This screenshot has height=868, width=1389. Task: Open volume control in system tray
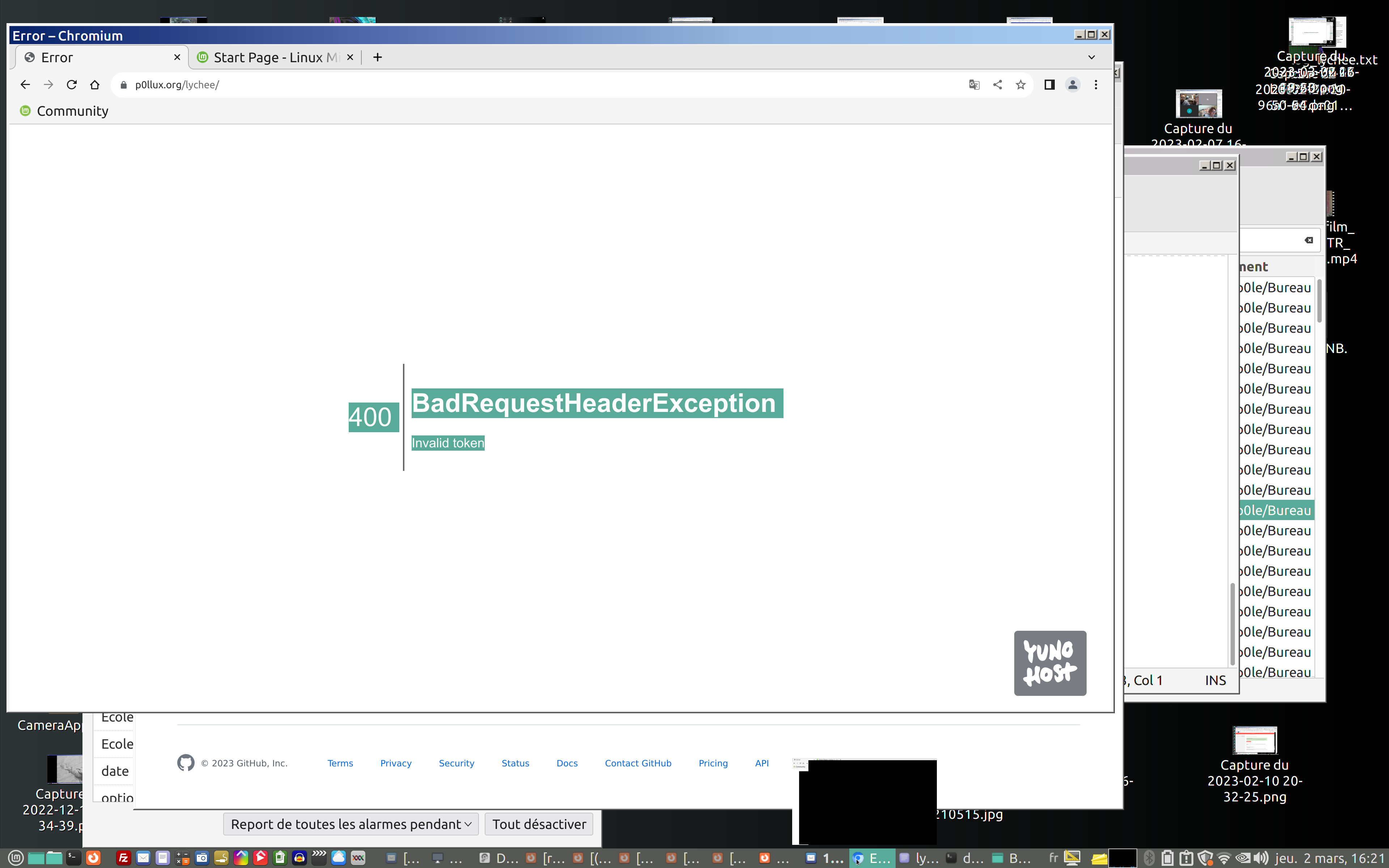[x=1261, y=858]
